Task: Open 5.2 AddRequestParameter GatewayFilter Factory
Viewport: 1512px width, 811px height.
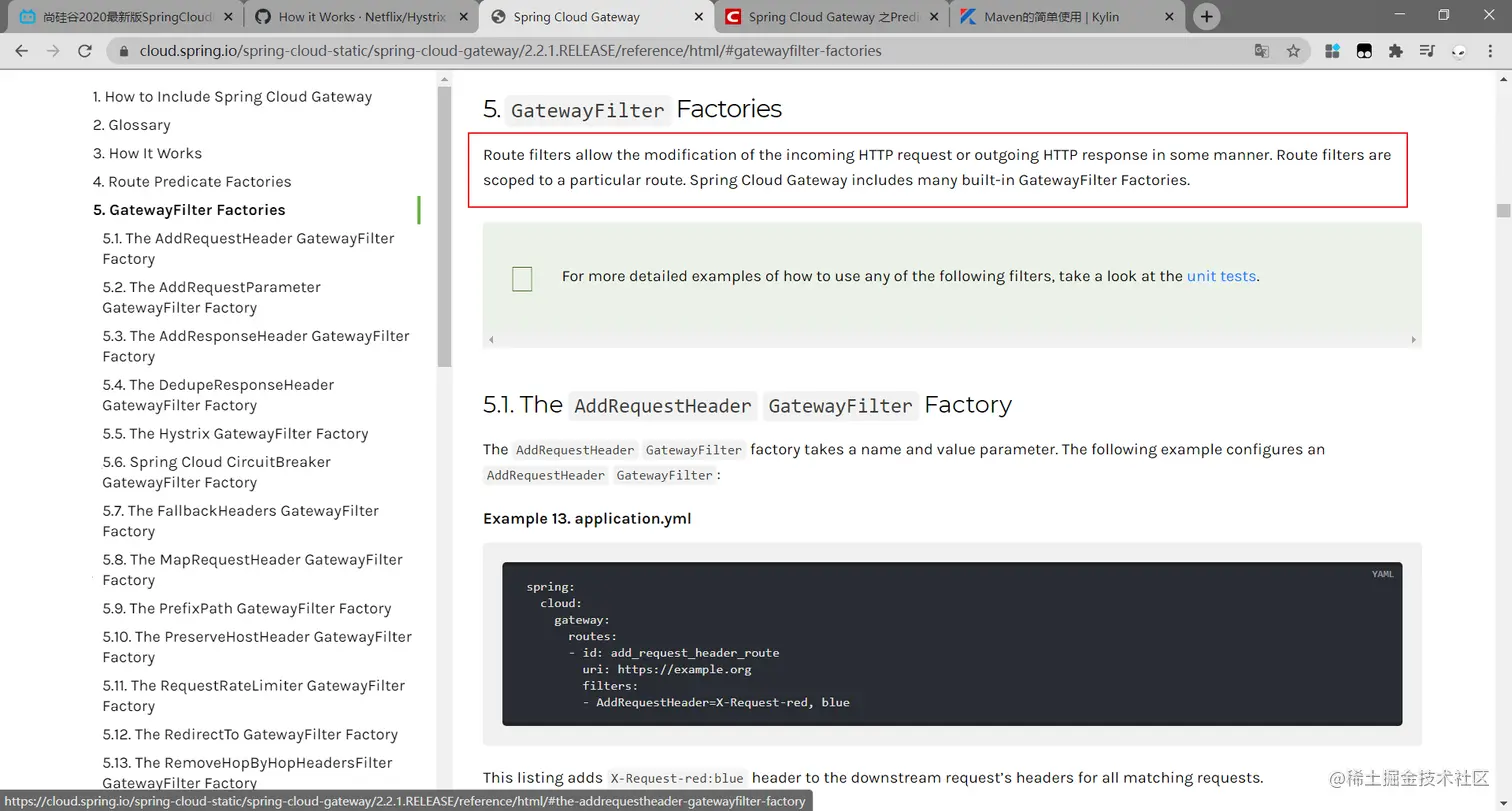Action: click(x=211, y=297)
